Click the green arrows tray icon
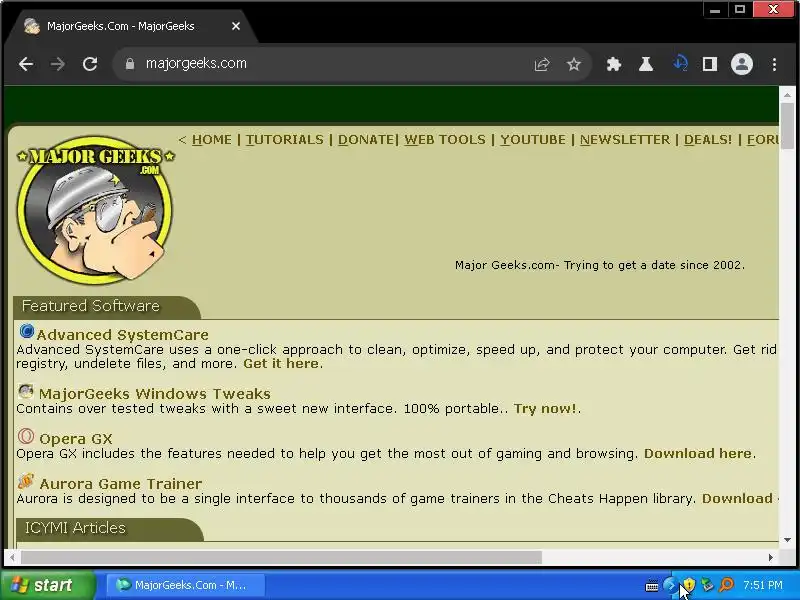This screenshot has height=600, width=800. click(x=707, y=585)
